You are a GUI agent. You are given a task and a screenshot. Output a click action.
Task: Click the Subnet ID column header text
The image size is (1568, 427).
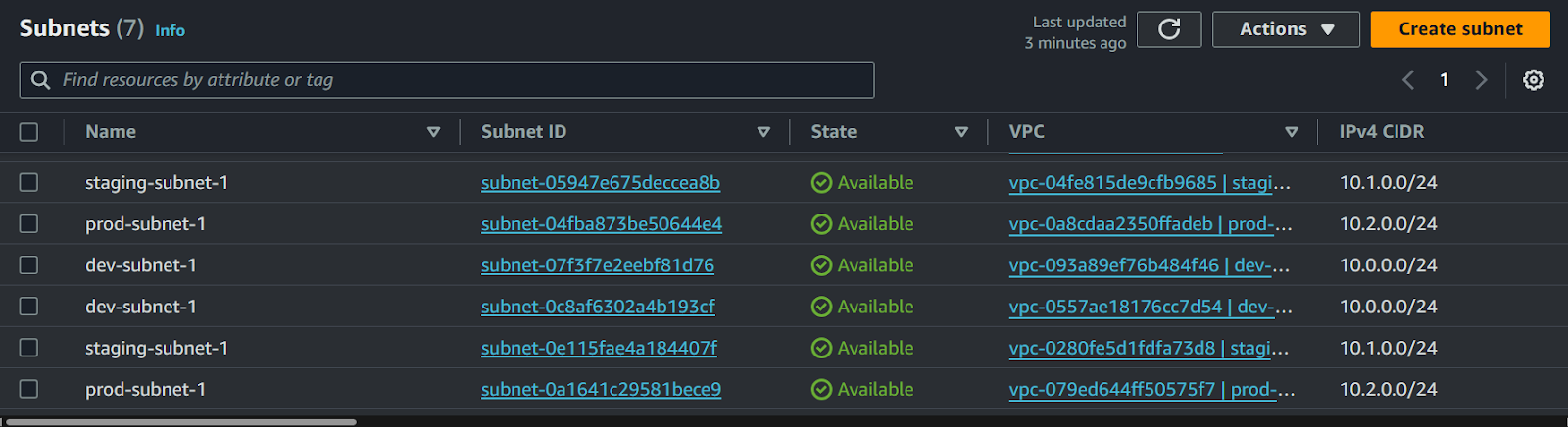pyautogui.click(x=523, y=132)
